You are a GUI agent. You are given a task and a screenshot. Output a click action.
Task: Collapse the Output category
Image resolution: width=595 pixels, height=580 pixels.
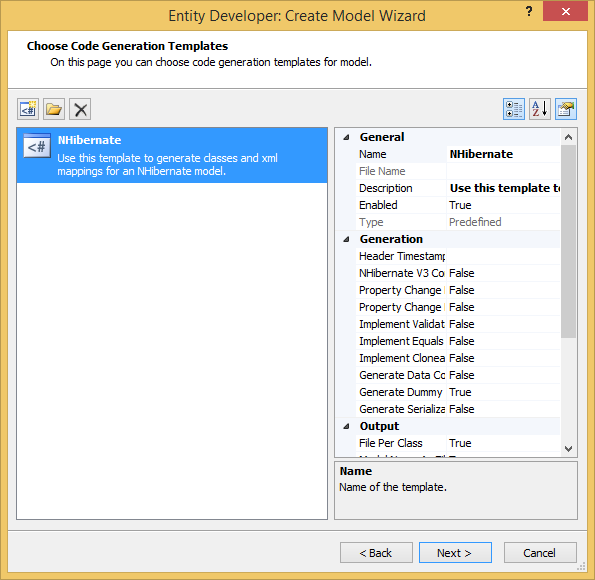[346, 426]
